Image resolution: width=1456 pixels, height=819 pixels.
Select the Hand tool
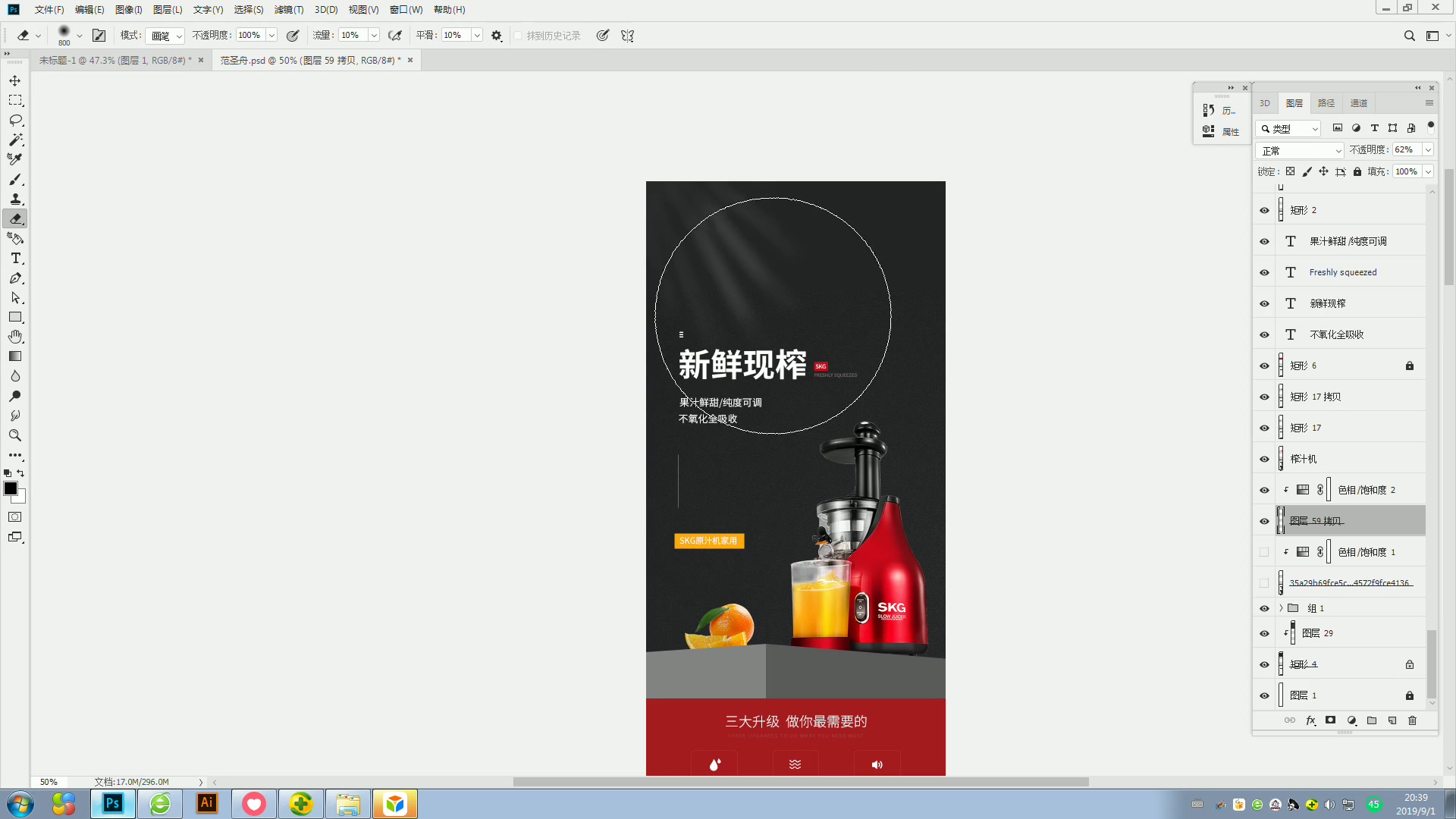click(15, 337)
